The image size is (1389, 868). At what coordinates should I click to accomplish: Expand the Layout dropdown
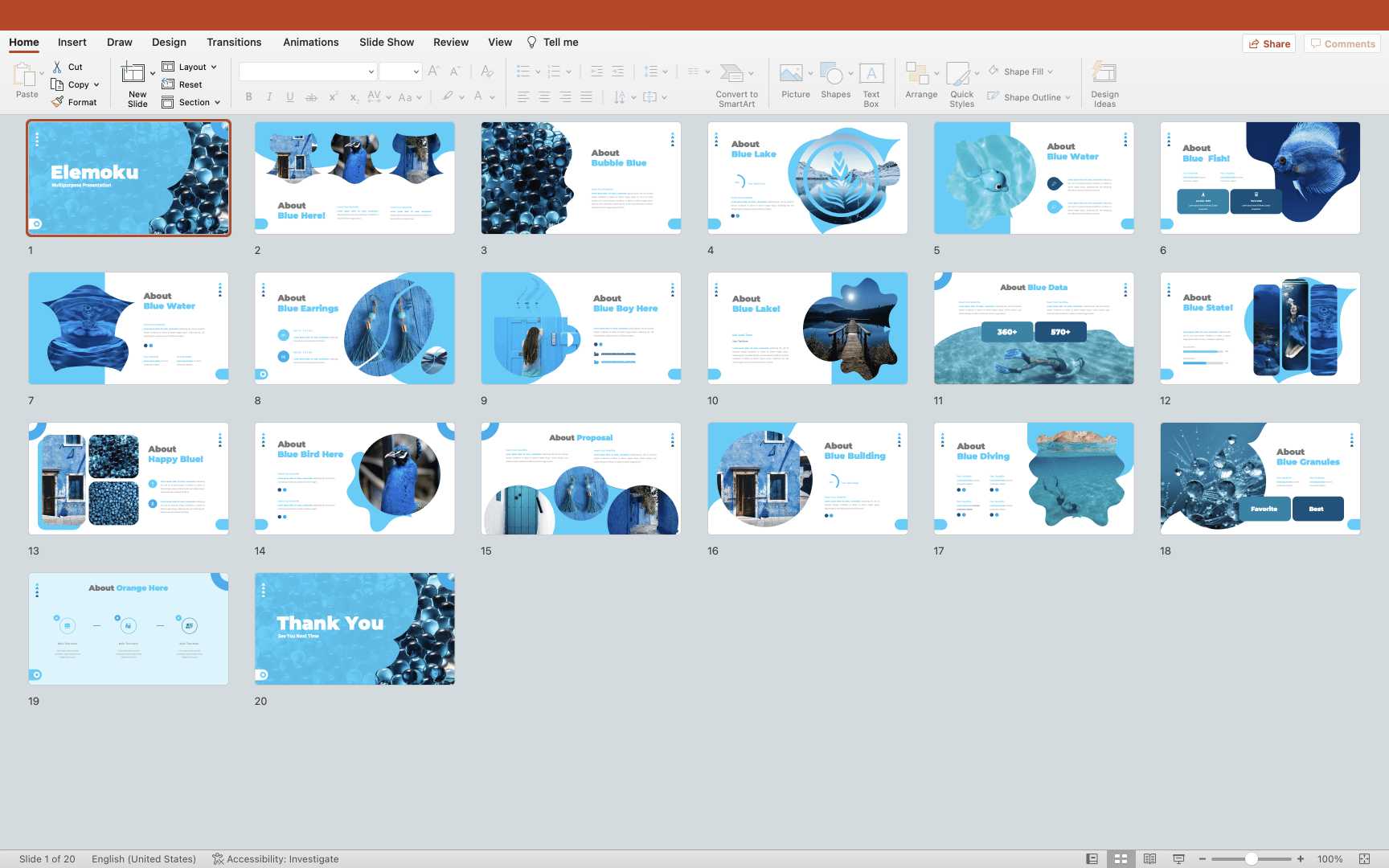pos(191,67)
